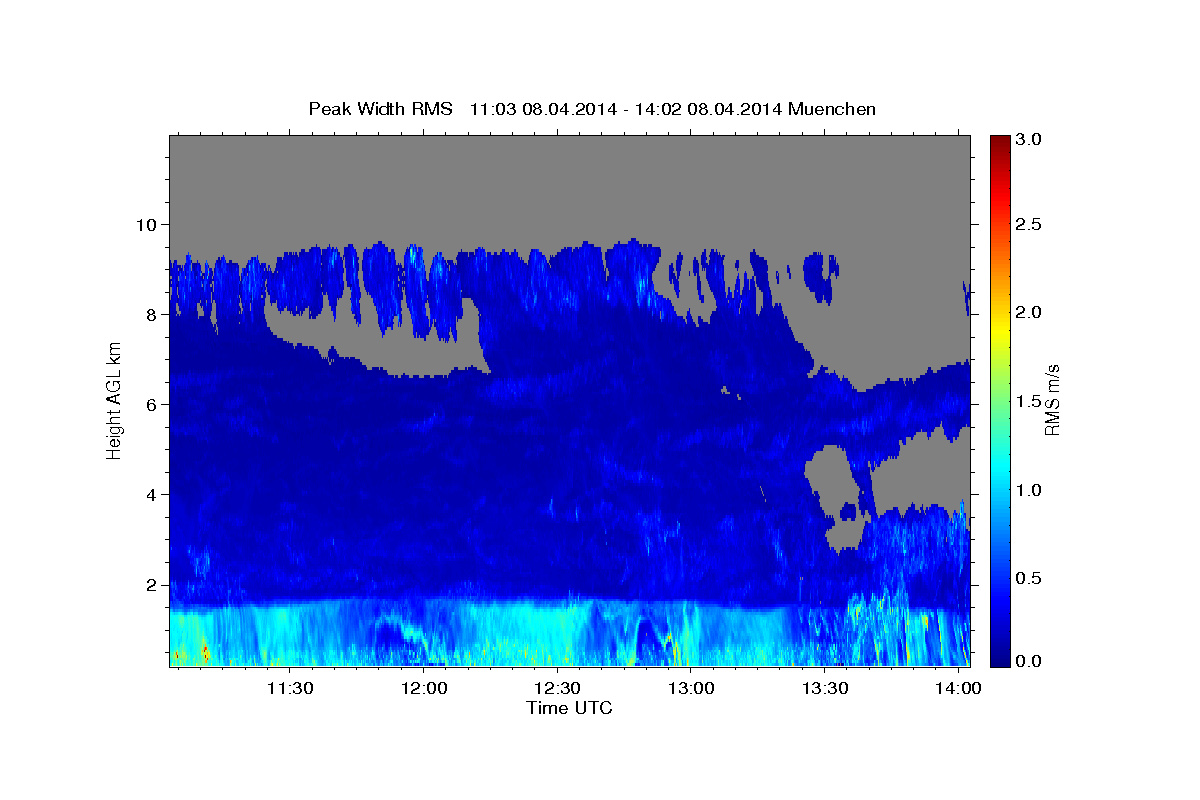Click the colorbar value '3.0'
The width and height of the screenshot is (1200, 800).
1031,140
